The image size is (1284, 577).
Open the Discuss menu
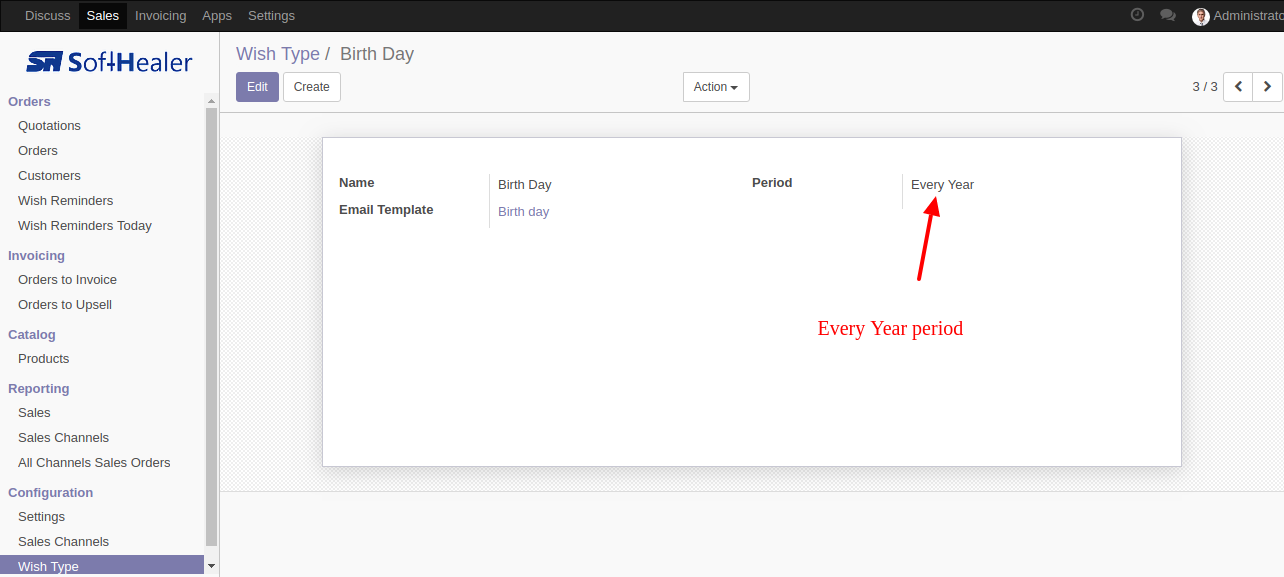point(48,16)
